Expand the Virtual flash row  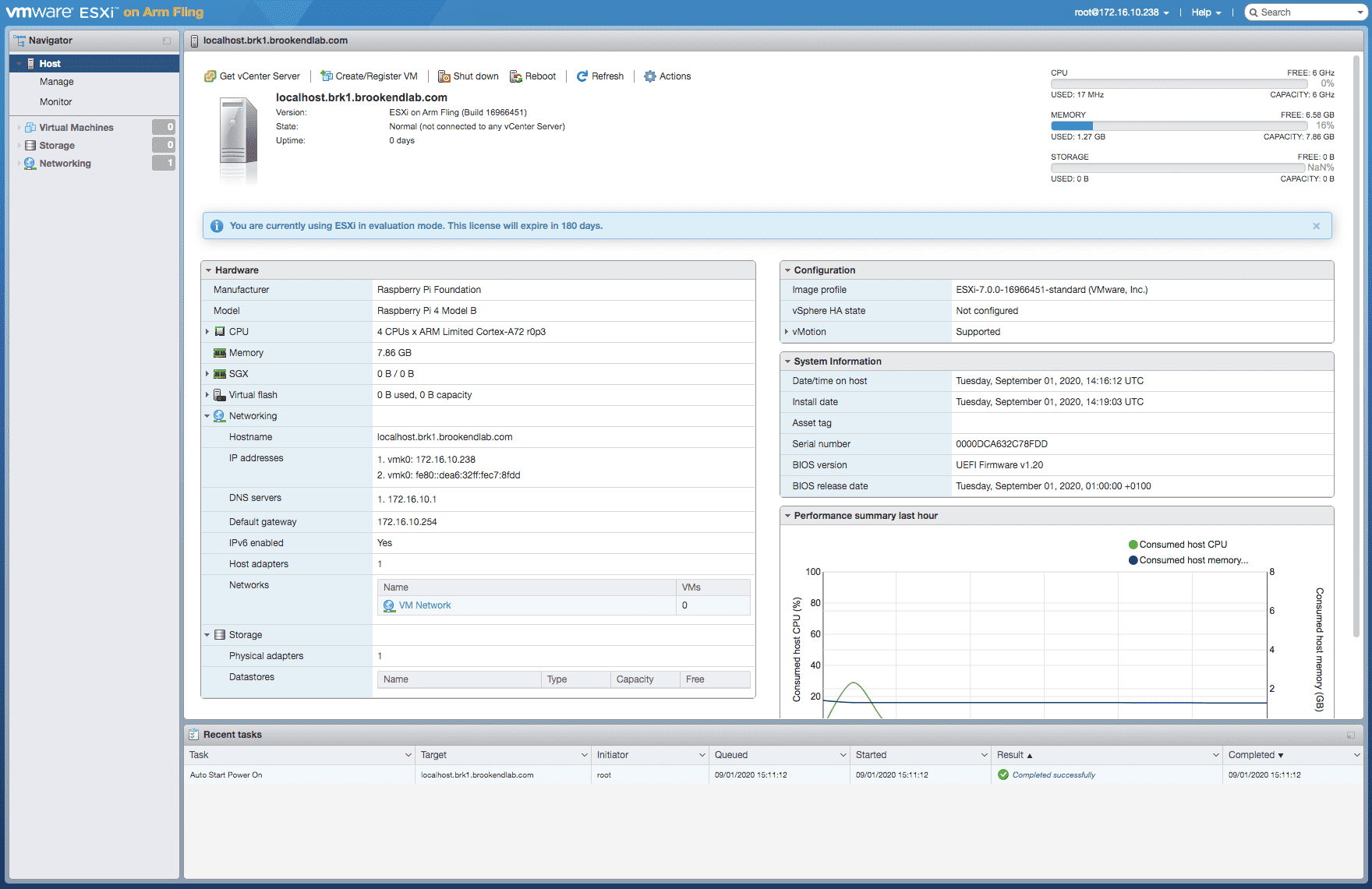pyautogui.click(x=207, y=395)
